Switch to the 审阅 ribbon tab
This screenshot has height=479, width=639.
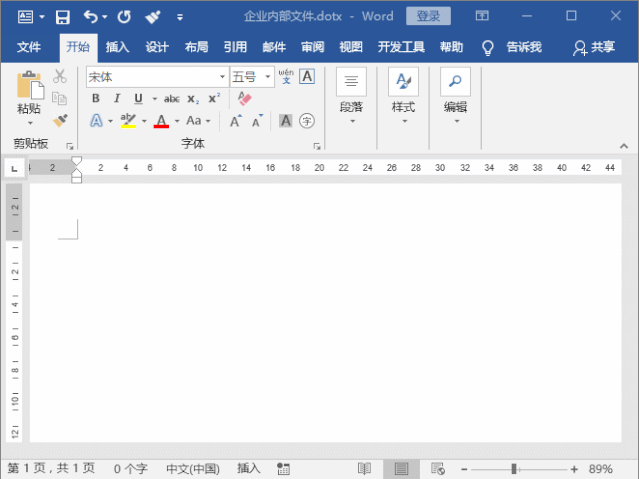[312, 47]
